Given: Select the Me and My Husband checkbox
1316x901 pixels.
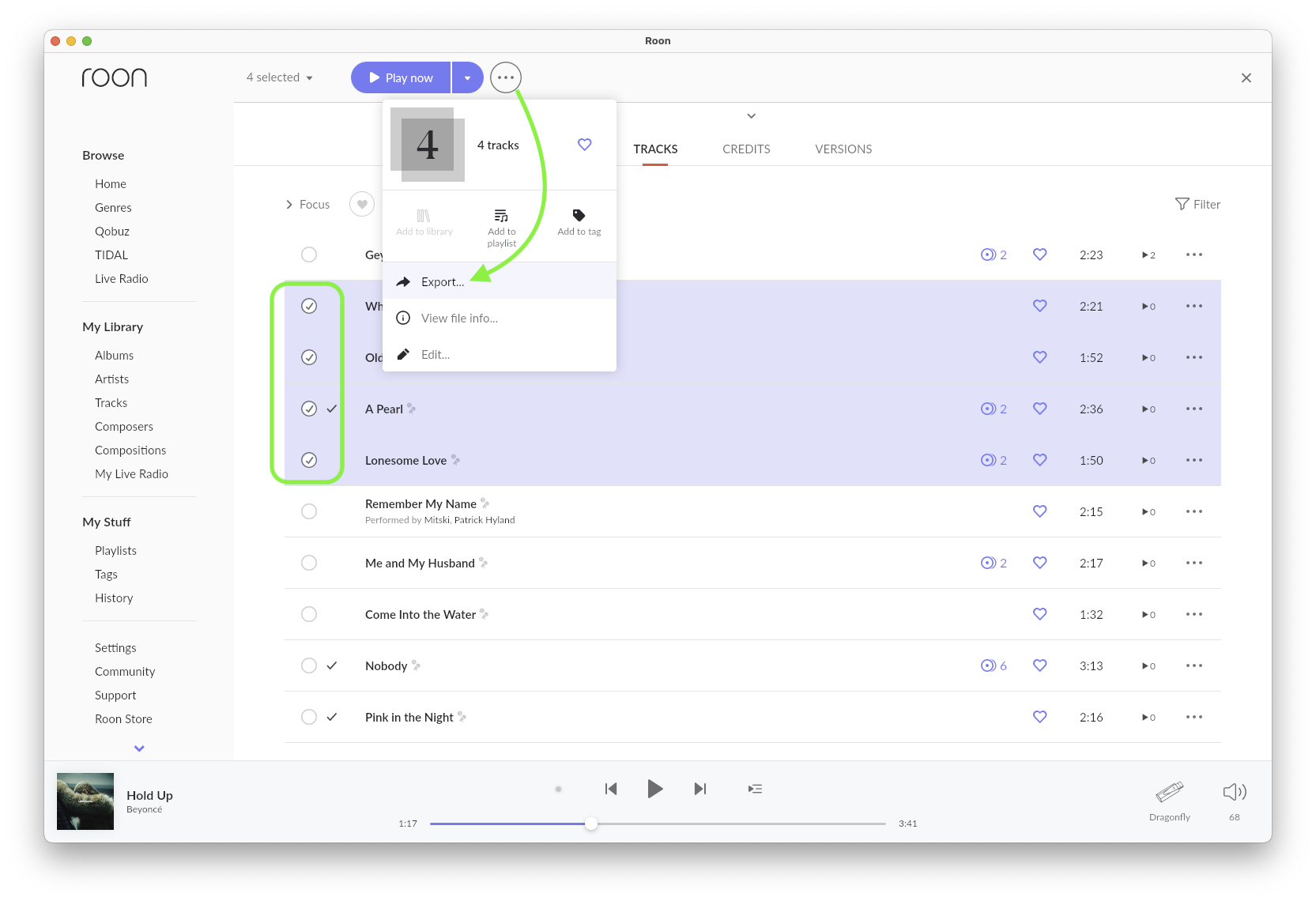Looking at the screenshot, I should [309, 563].
